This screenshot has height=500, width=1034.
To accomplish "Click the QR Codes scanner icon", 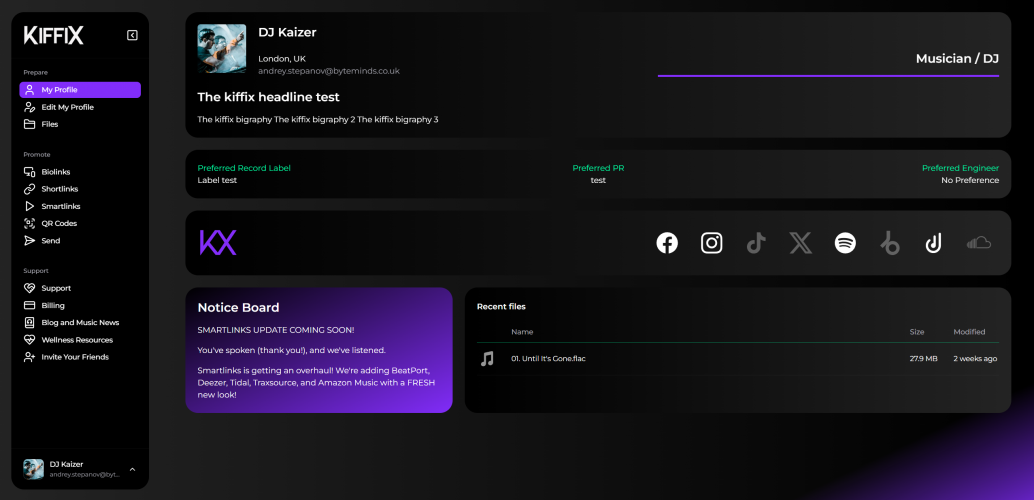I will pos(30,223).
